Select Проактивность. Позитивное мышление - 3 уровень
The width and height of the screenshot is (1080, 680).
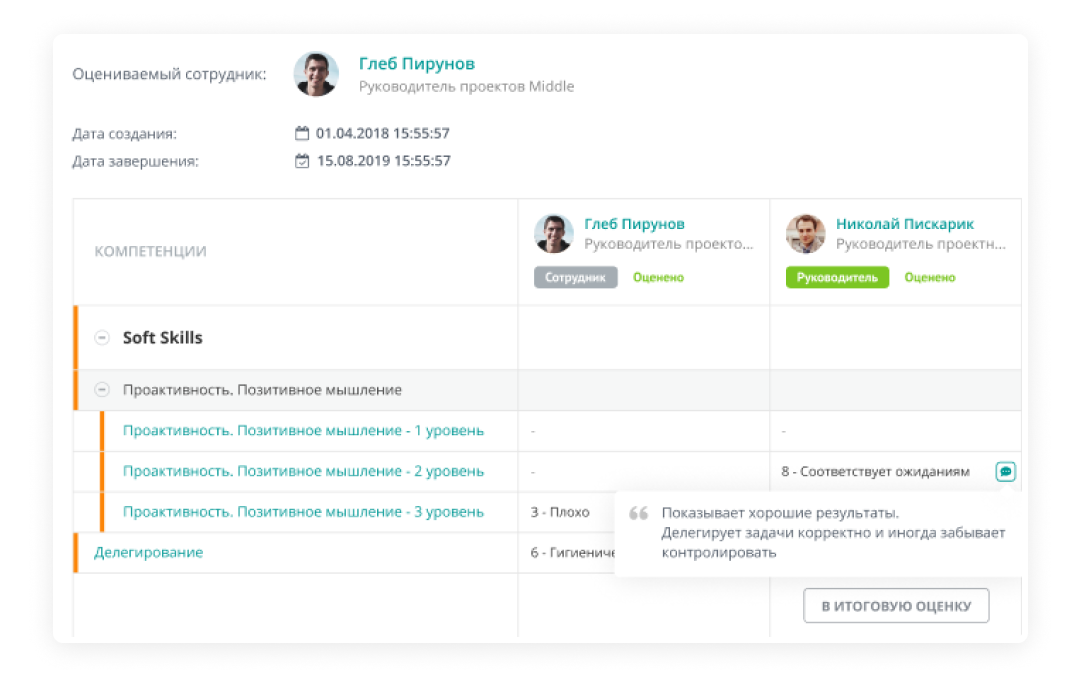(x=303, y=512)
